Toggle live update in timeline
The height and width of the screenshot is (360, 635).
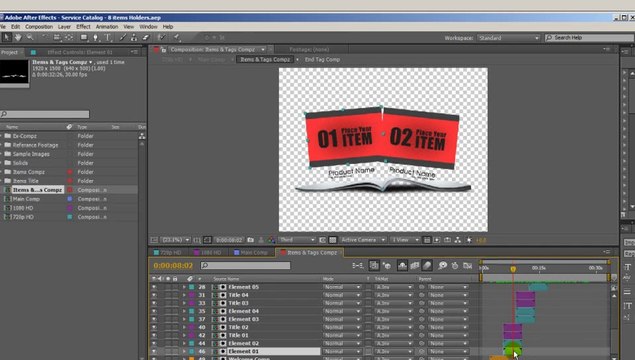[374, 265]
